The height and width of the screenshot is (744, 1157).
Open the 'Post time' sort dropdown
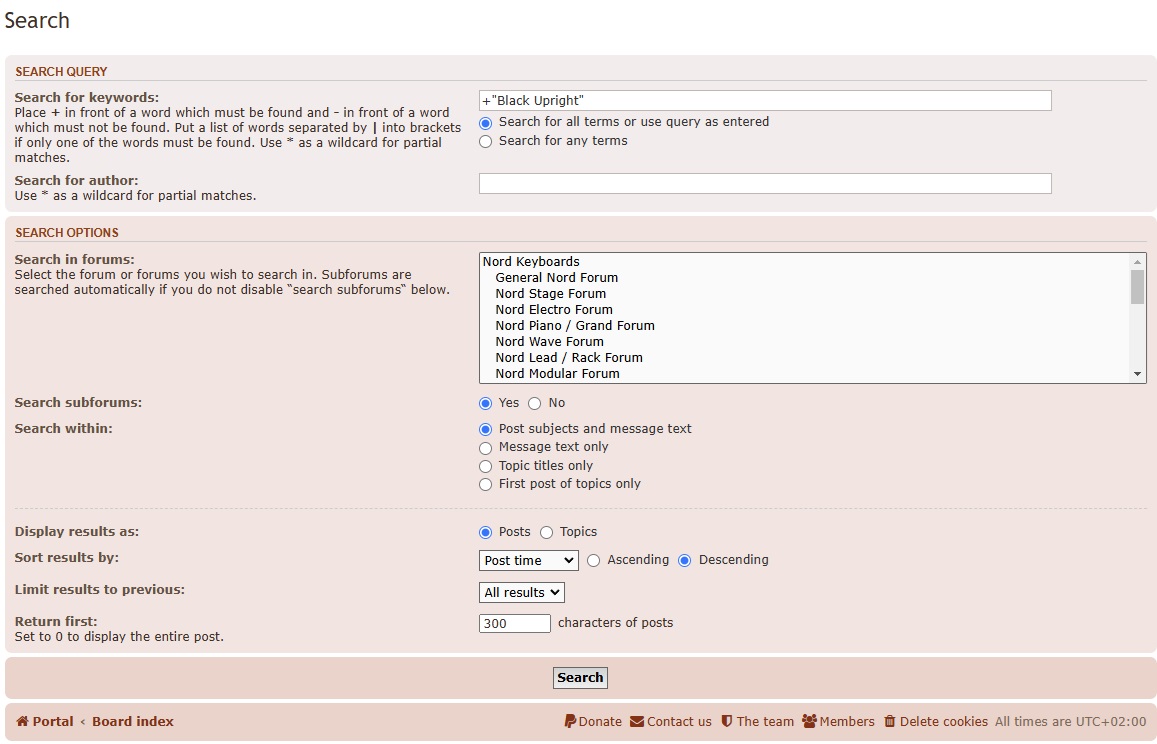pyautogui.click(x=528, y=561)
